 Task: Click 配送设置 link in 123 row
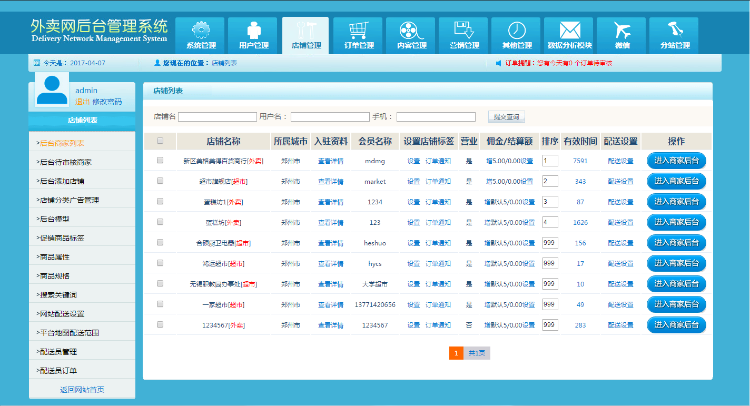pos(620,222)
